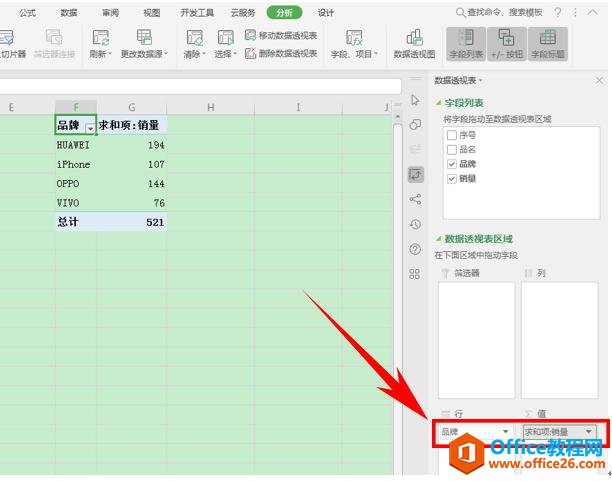
Task: Switch to the 开发工具 tab
Action: click(197, 13)
